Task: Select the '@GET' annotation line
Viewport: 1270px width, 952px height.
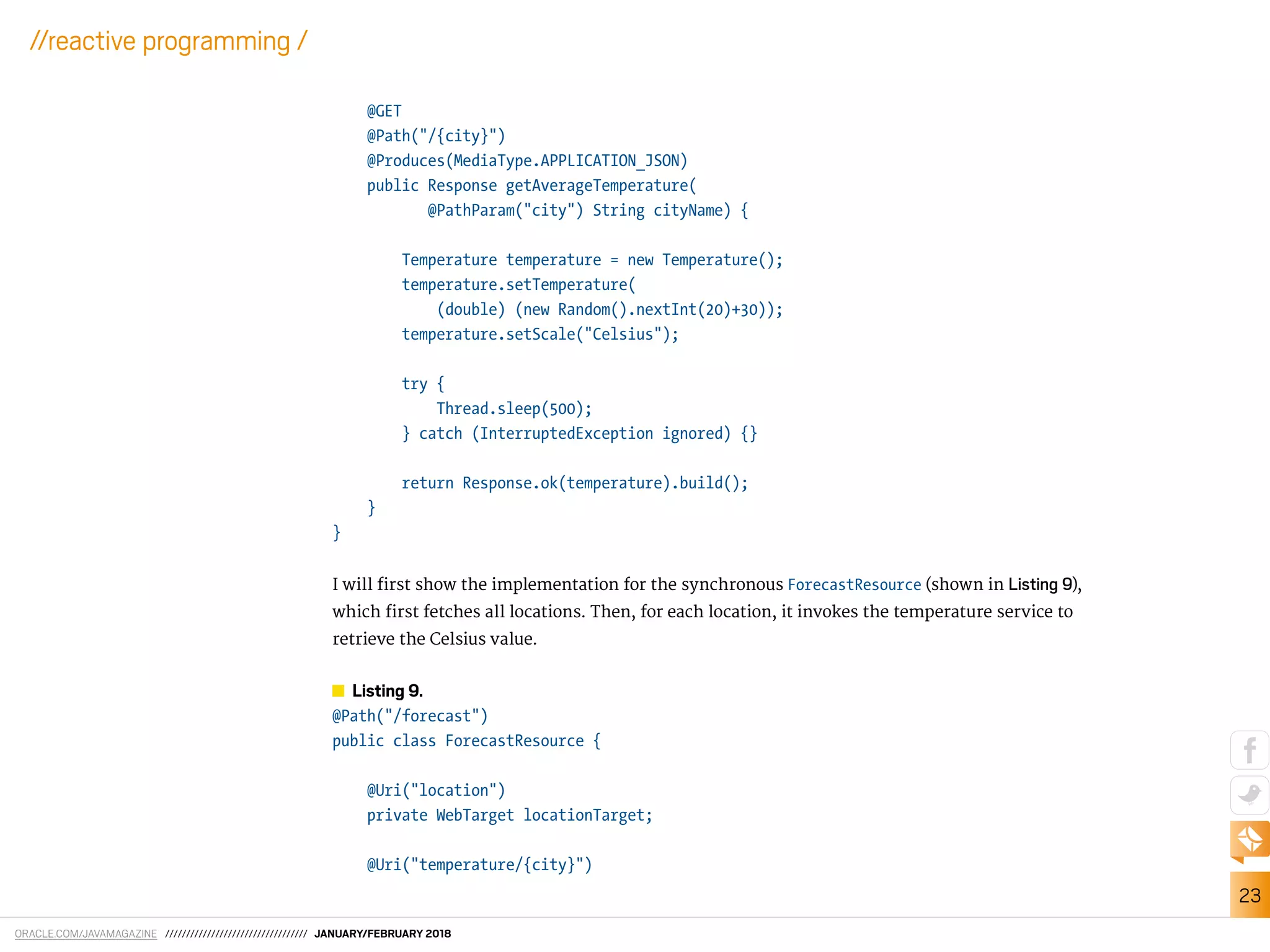Action: coord(384,112)
